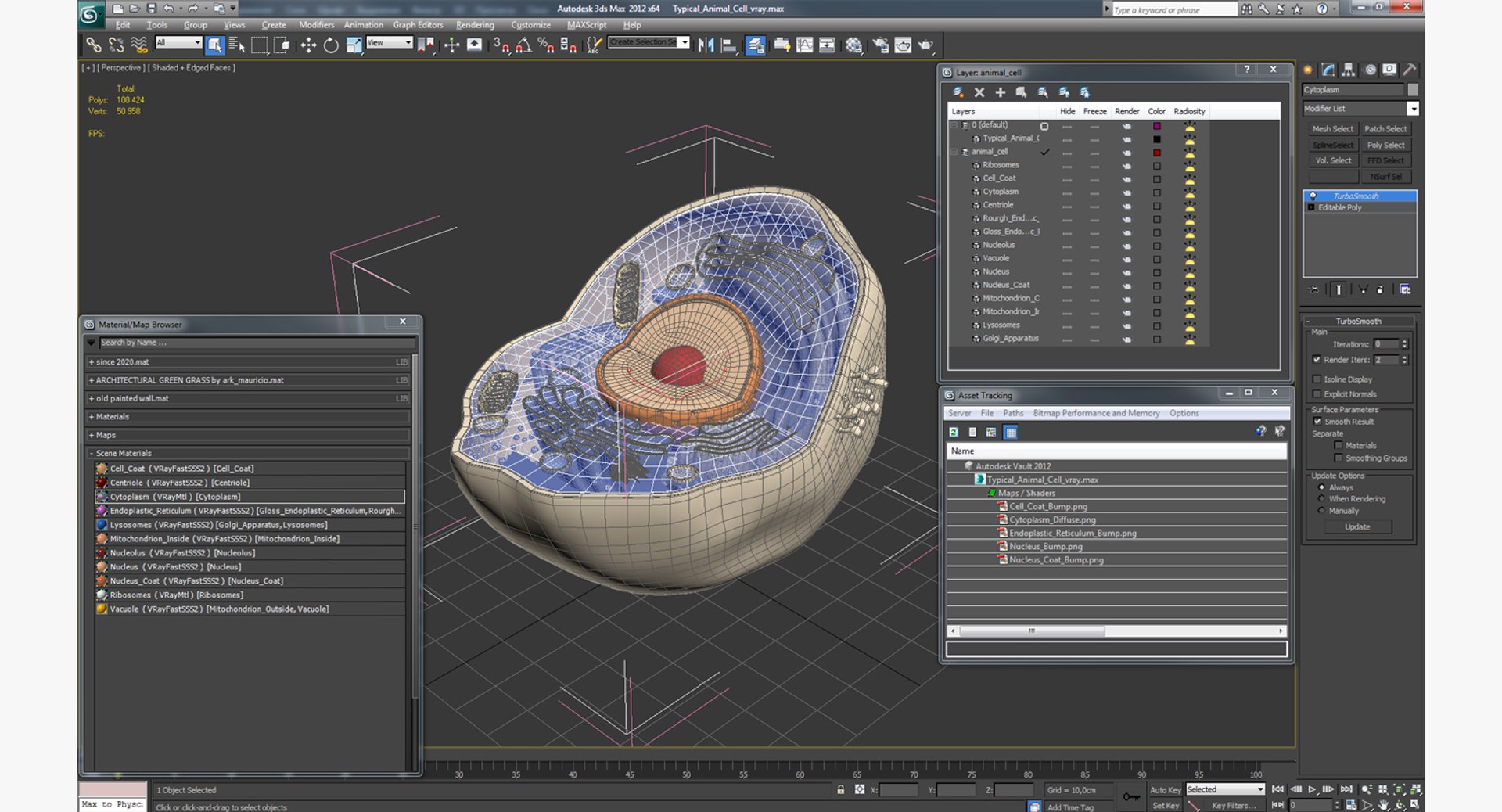Click the Refresh icon in Asset Tracking
Viewport: 1502px width, 812px height.
click(954, 432)
